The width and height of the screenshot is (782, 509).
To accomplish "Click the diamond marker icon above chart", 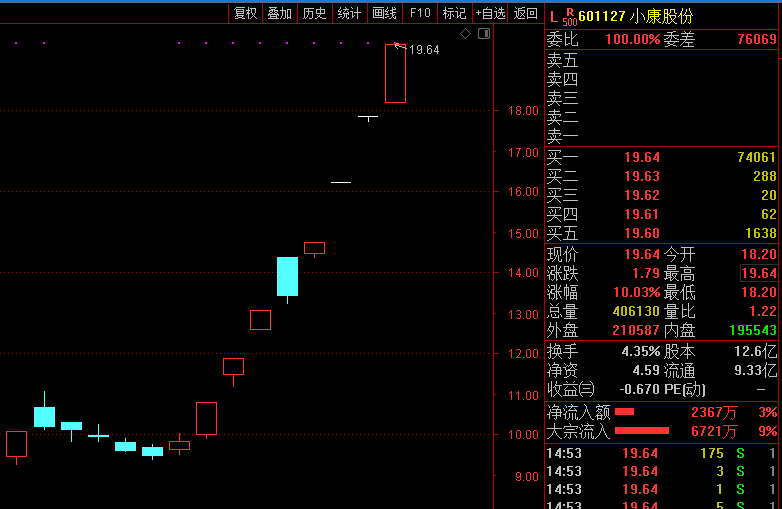I will 465,34.
